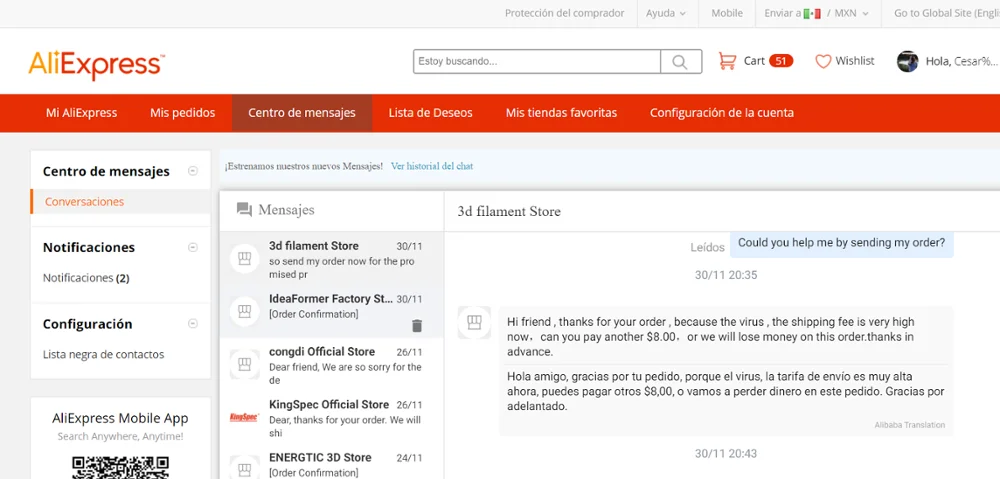Click Protección del comprador link
The width and height of the screenshot is (1000, 479).
pos(564,13)
